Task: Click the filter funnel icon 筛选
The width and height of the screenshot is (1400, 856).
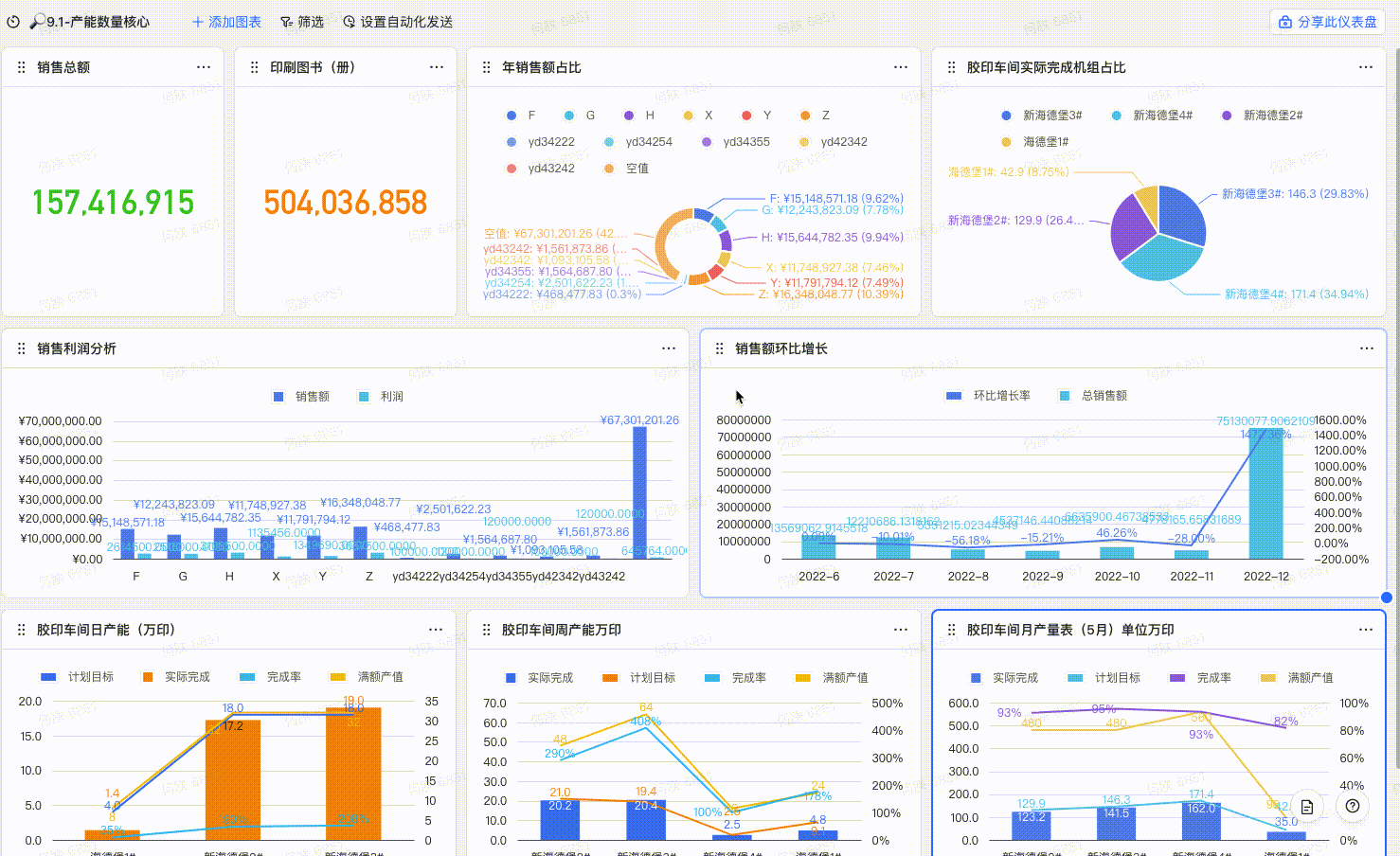Action: click(286, 22)
